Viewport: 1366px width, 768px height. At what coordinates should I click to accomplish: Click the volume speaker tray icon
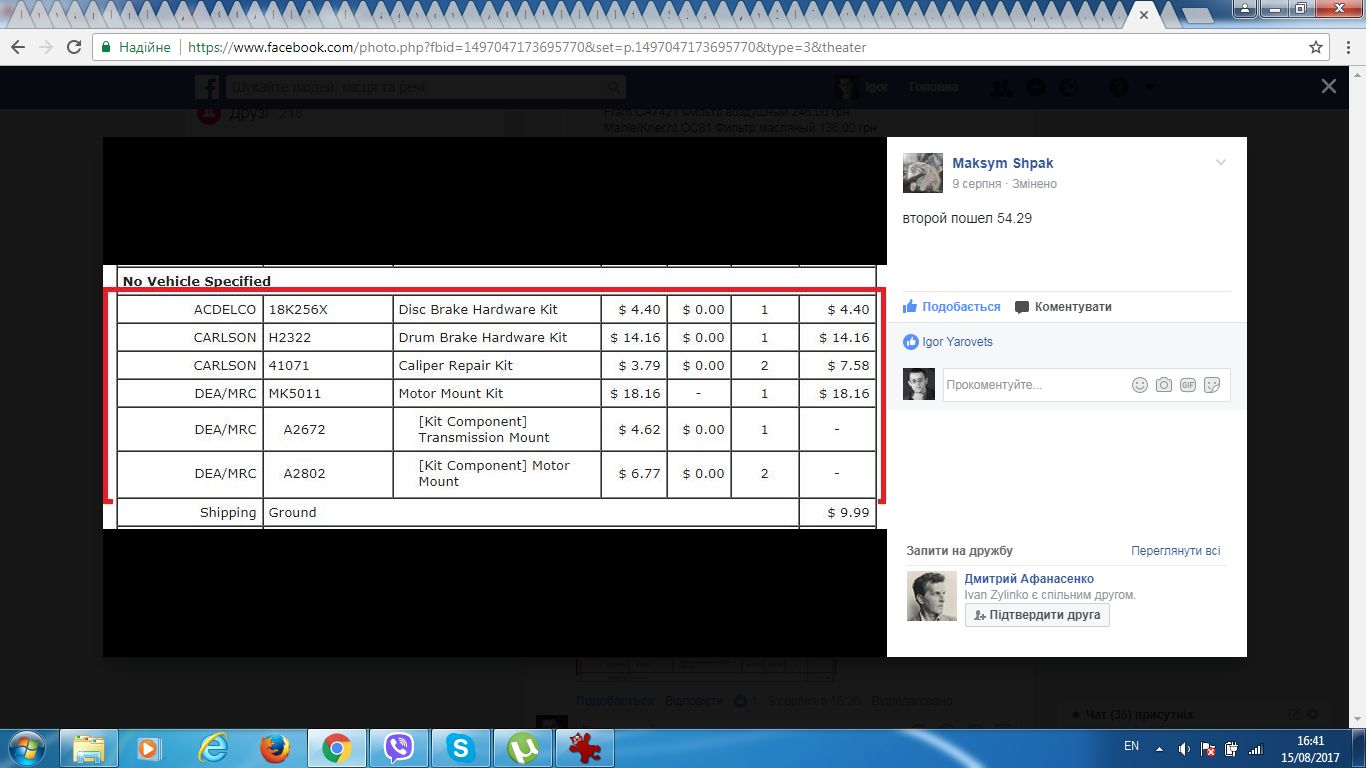1184,748
